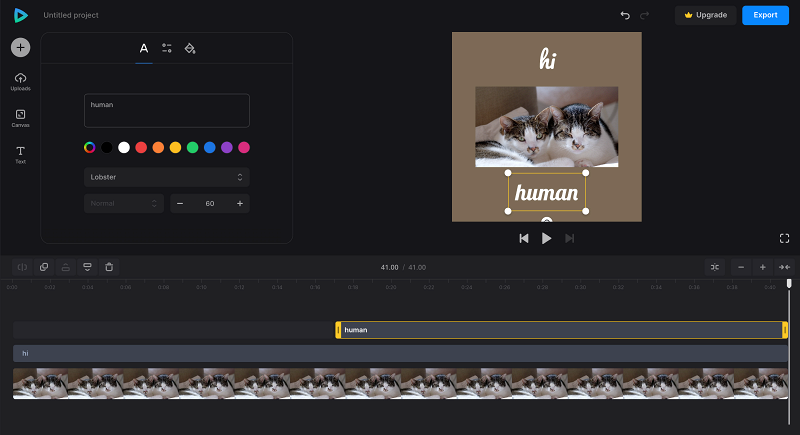Play the video preview
The image size is (800, 435).
[546, 238]
